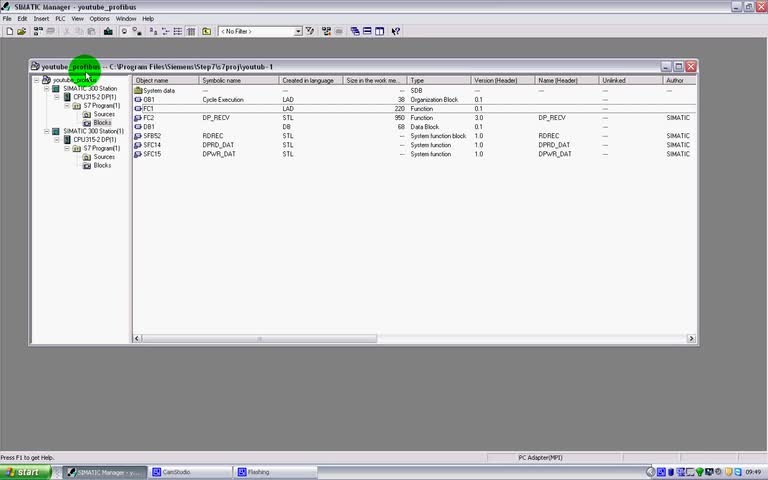Open the Edit menu

tap(23, 19)
